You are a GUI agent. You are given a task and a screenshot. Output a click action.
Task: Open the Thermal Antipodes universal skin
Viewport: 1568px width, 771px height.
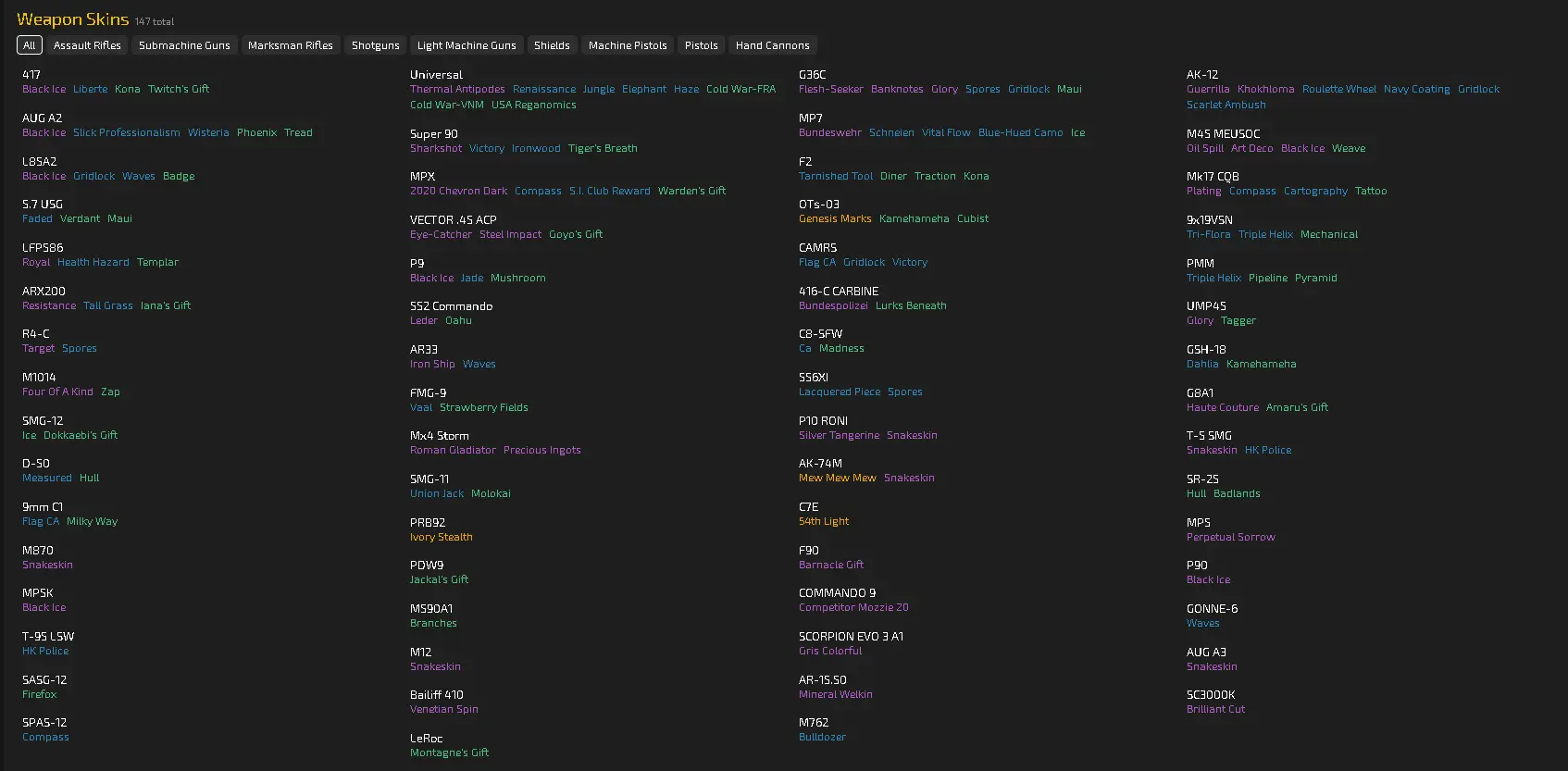tap(457, 89)
